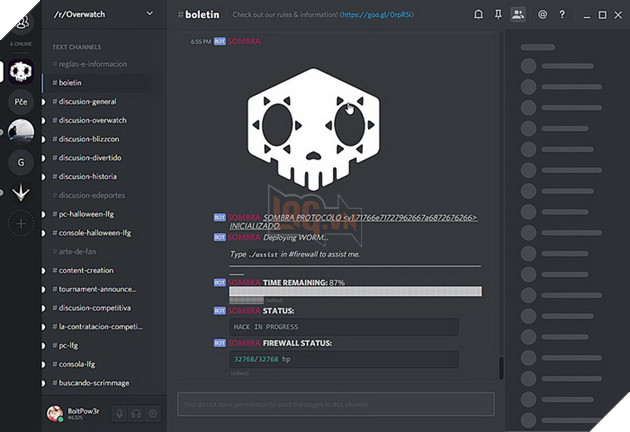Click the 32768/32768 hp firewall value
Screen dimensions: 630x432
pyautogui.click(x=344, y=359)
